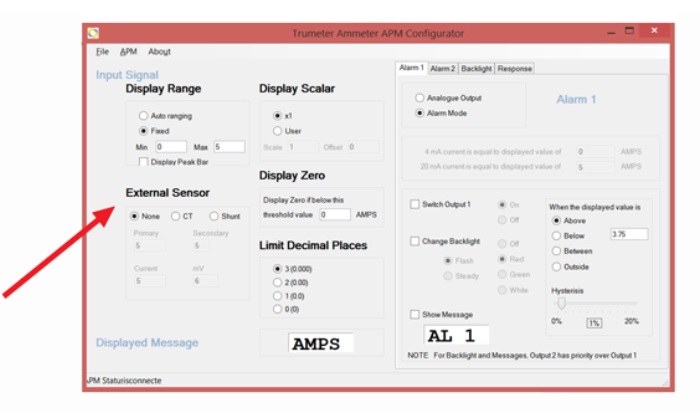The image size is (700, 411).
Task: Click the AL 1 alarm message box
Action: [x=456, y=336]
